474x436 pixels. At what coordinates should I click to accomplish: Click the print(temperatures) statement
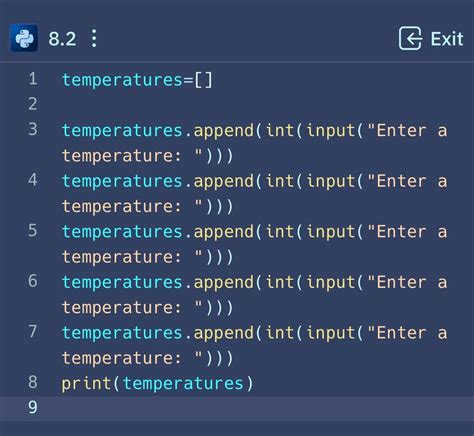coord(157,383)
